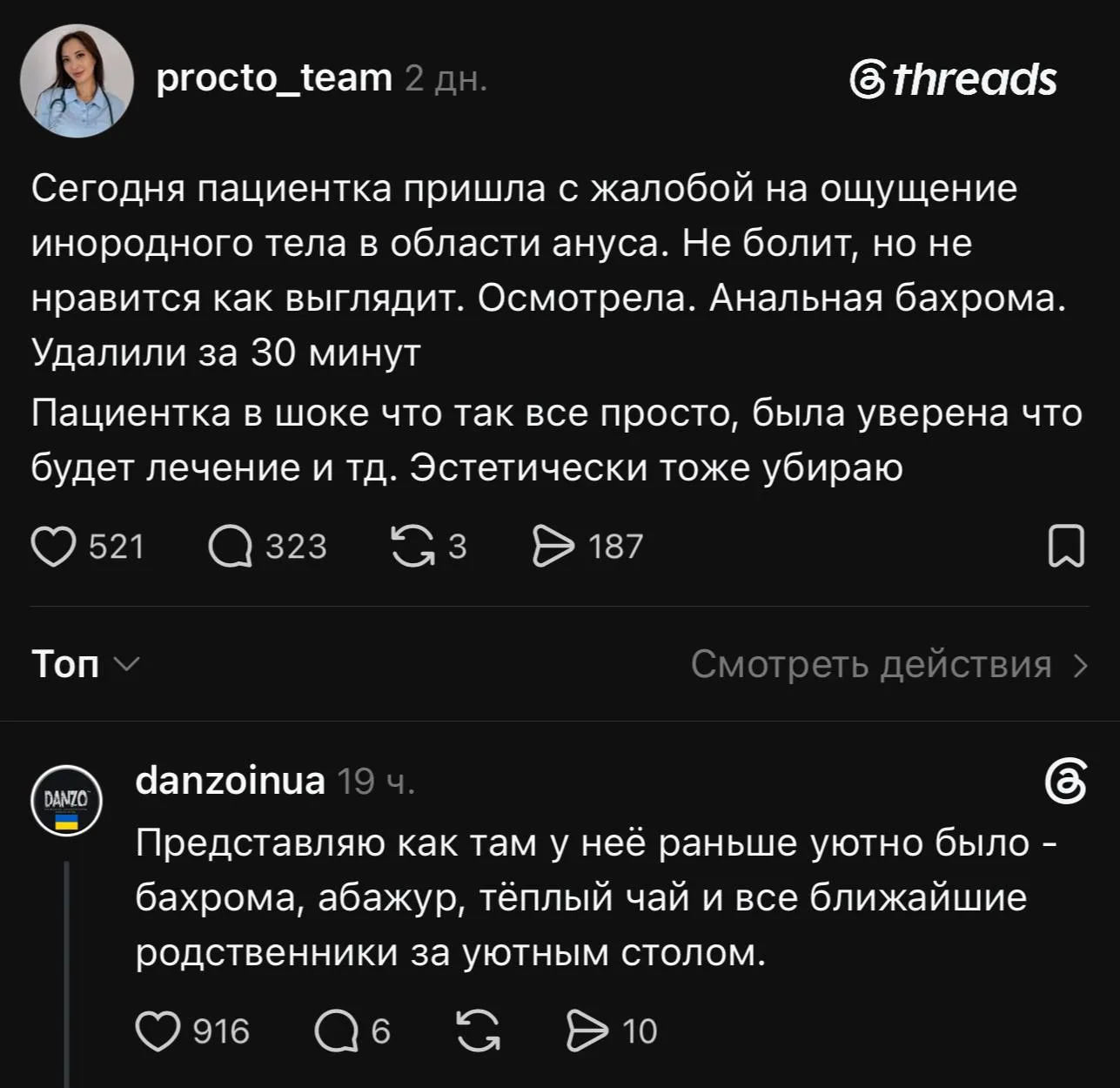This screenshot has height=1088, width=1120.
Task: Share the main post with 187 shares
Action: pos(553,547)
